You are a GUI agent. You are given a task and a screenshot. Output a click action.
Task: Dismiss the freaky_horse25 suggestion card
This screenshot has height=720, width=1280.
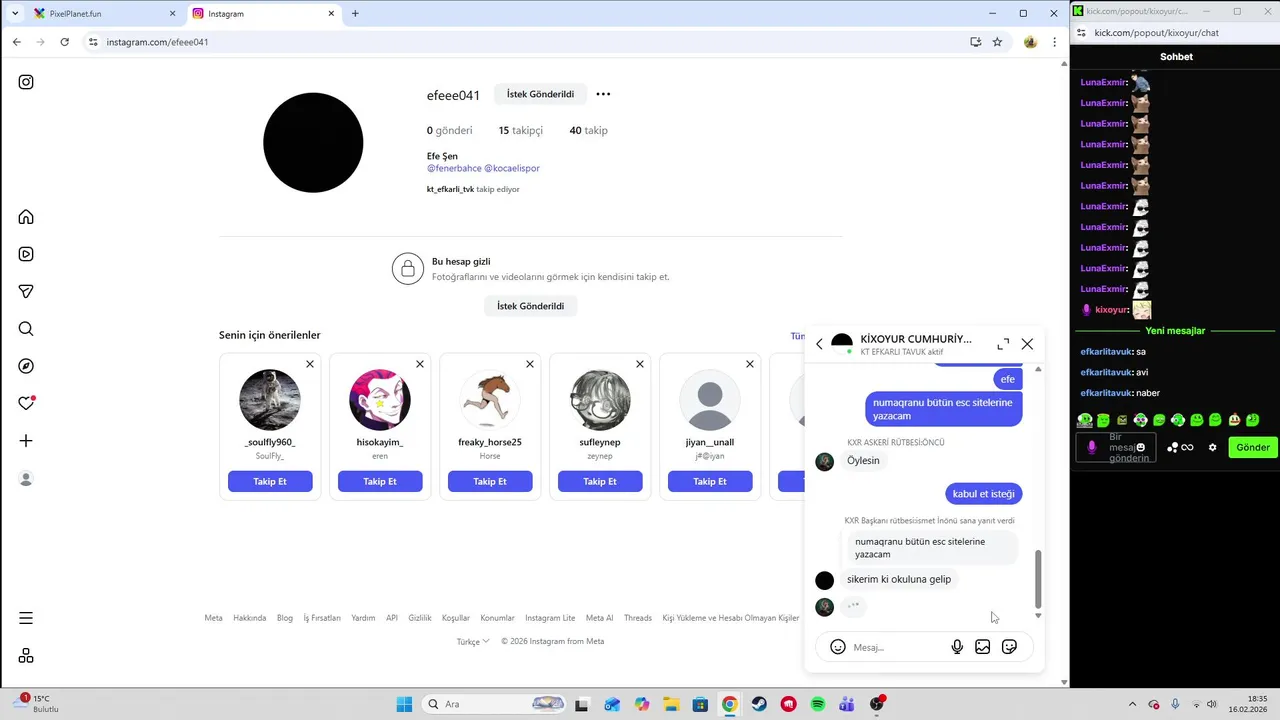pyautogui.click(x=530, y=364)
